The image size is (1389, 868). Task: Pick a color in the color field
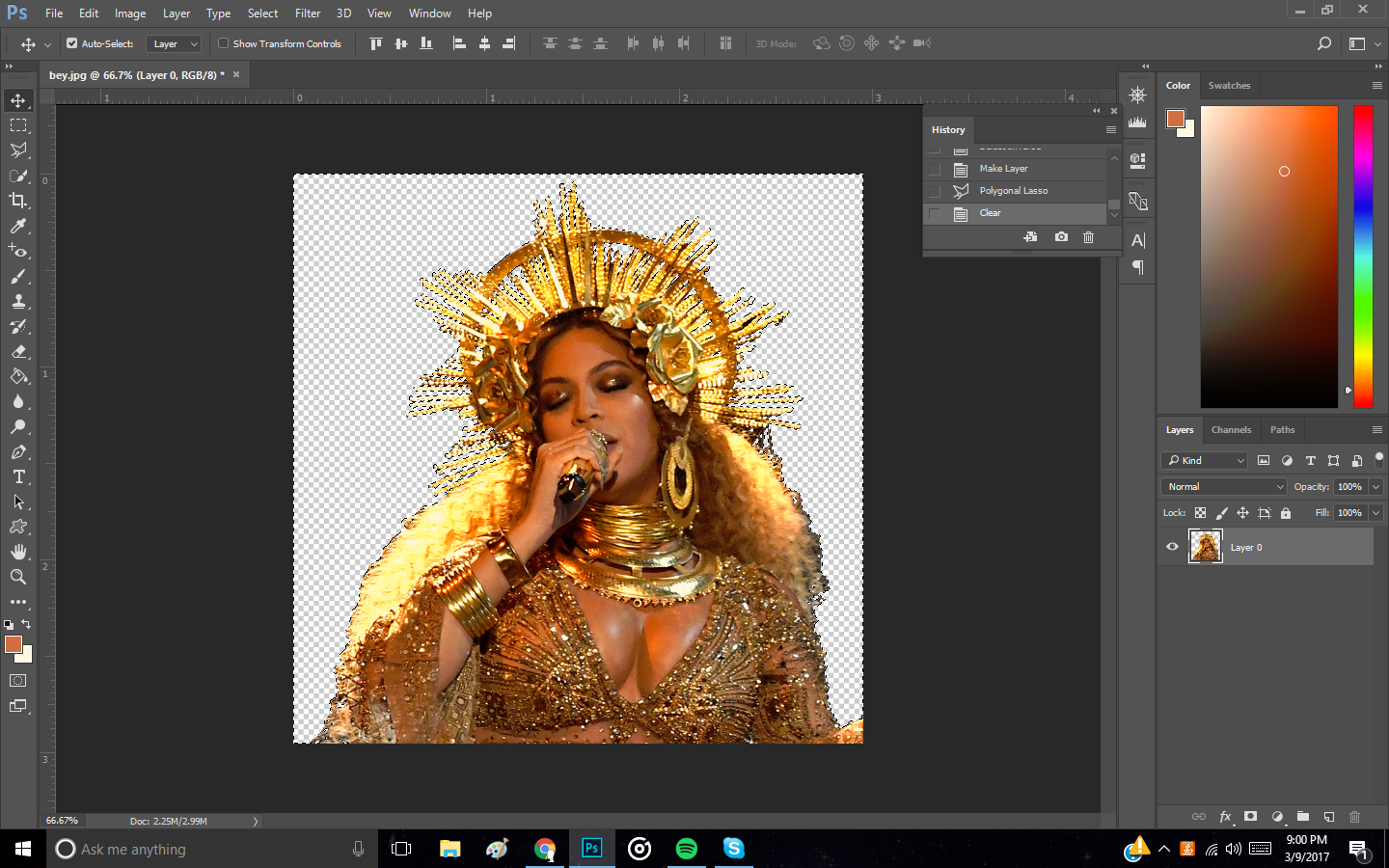(1269, 257)
